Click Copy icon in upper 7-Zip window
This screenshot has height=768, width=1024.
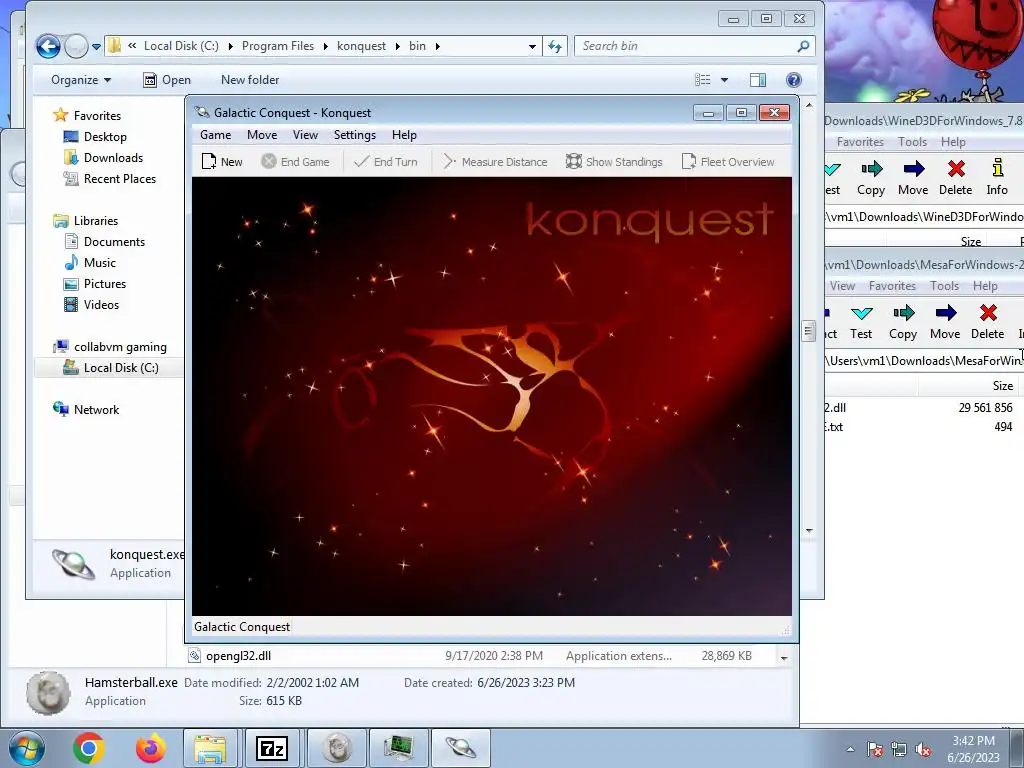[x=871, y=178]
